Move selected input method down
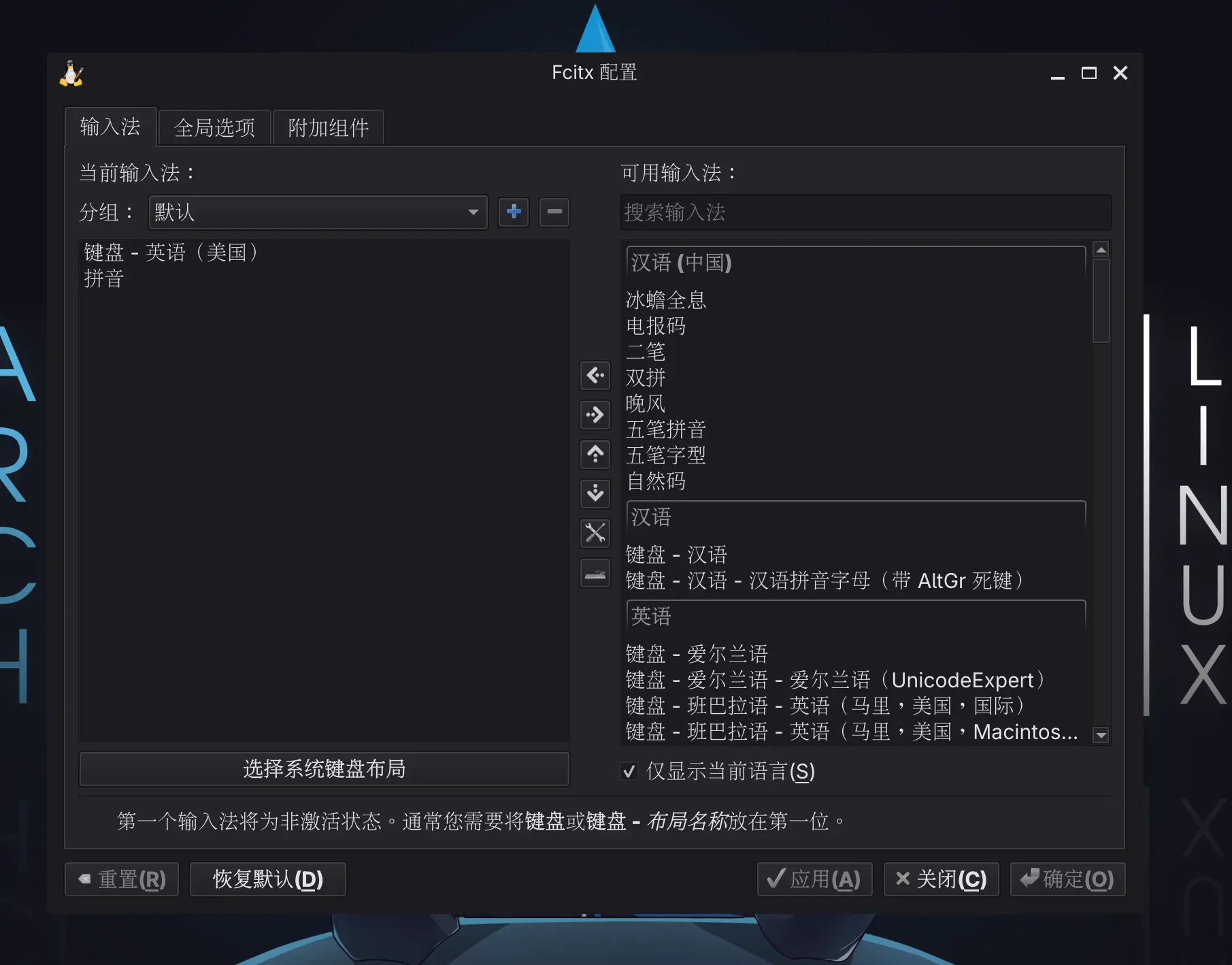1232x965 pixels. click(x=595, y=493)
